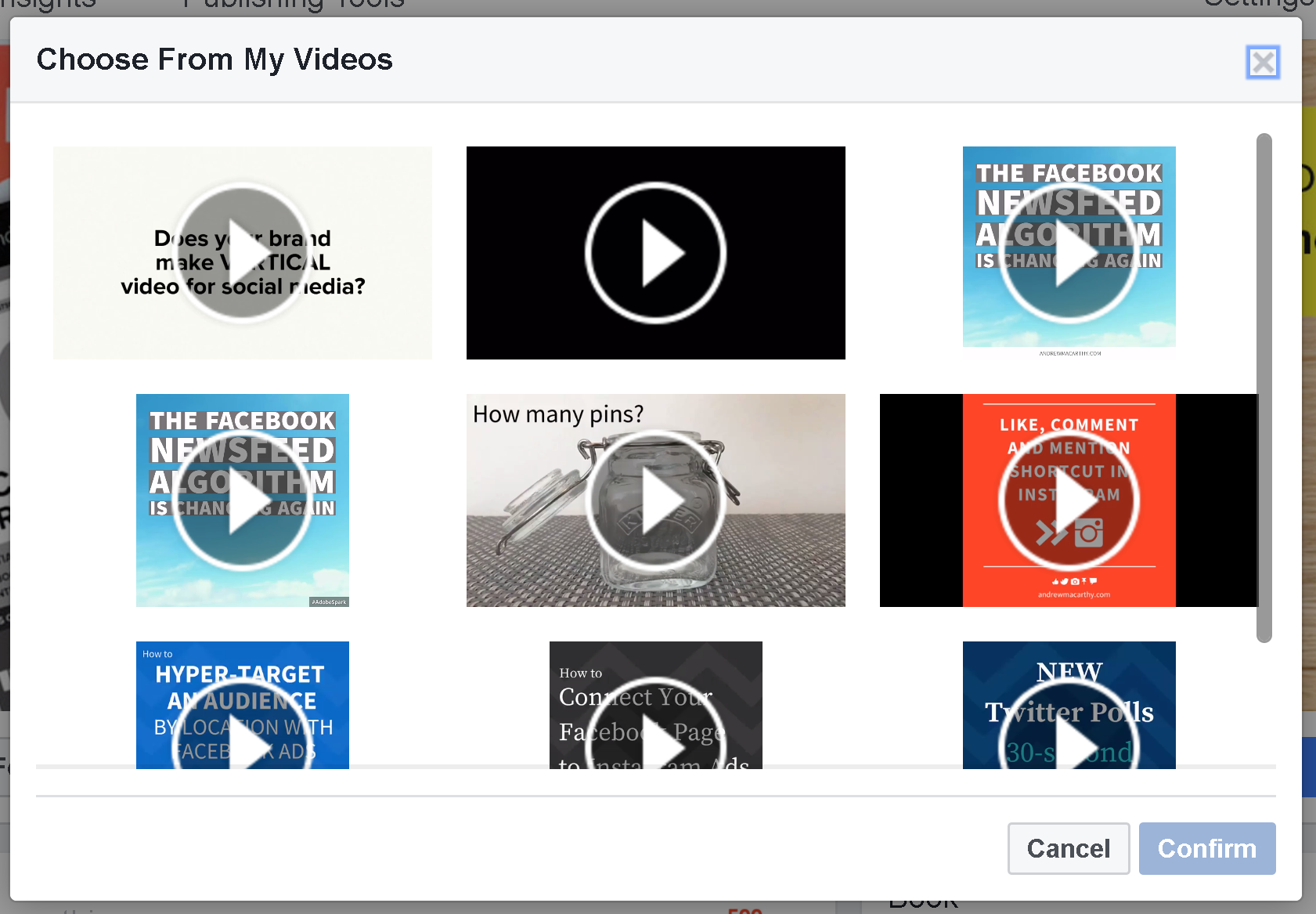Play the vertical video for social media clip
1316x914 pixels.
pyautogui.click(x=243, y=253)
